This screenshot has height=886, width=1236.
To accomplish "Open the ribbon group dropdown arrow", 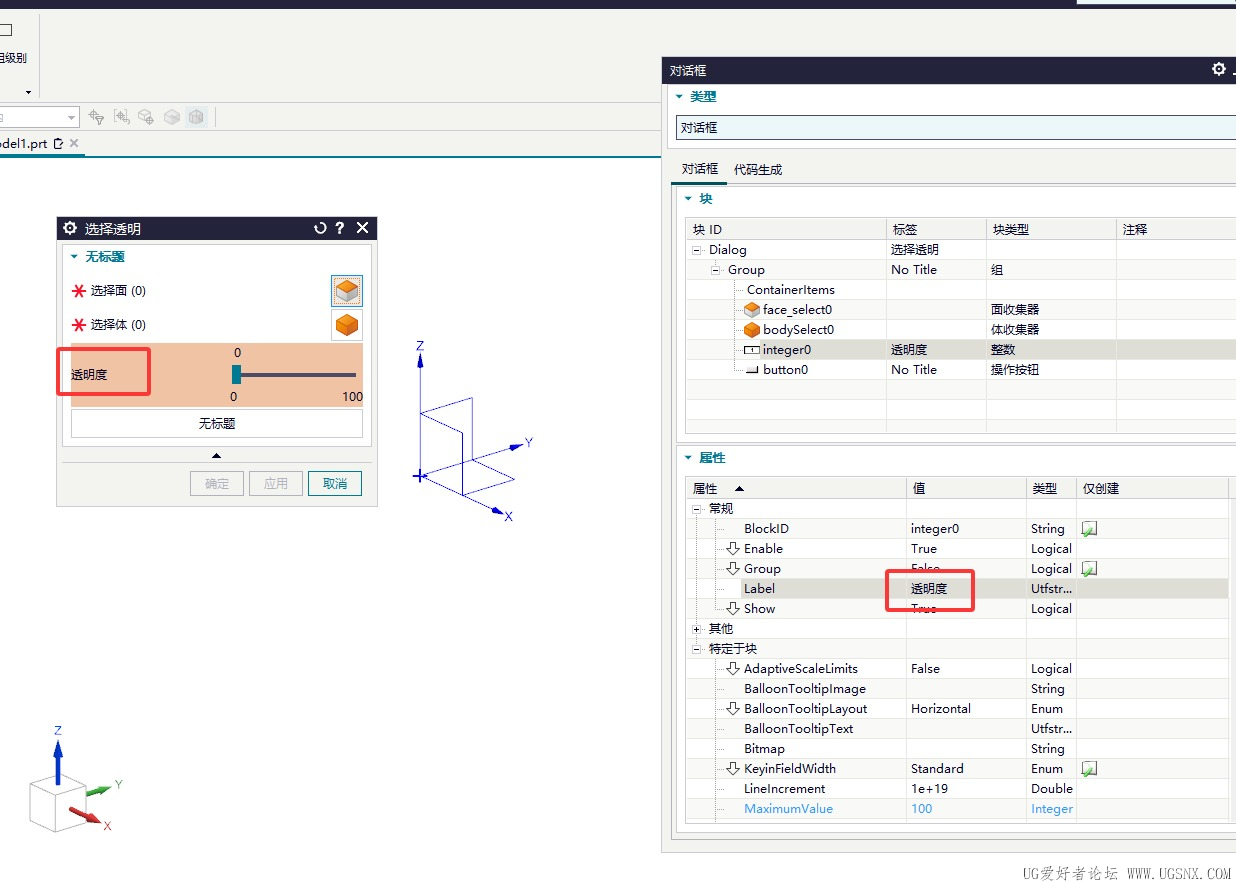I will pyautogui.click(x=28, y=92).
